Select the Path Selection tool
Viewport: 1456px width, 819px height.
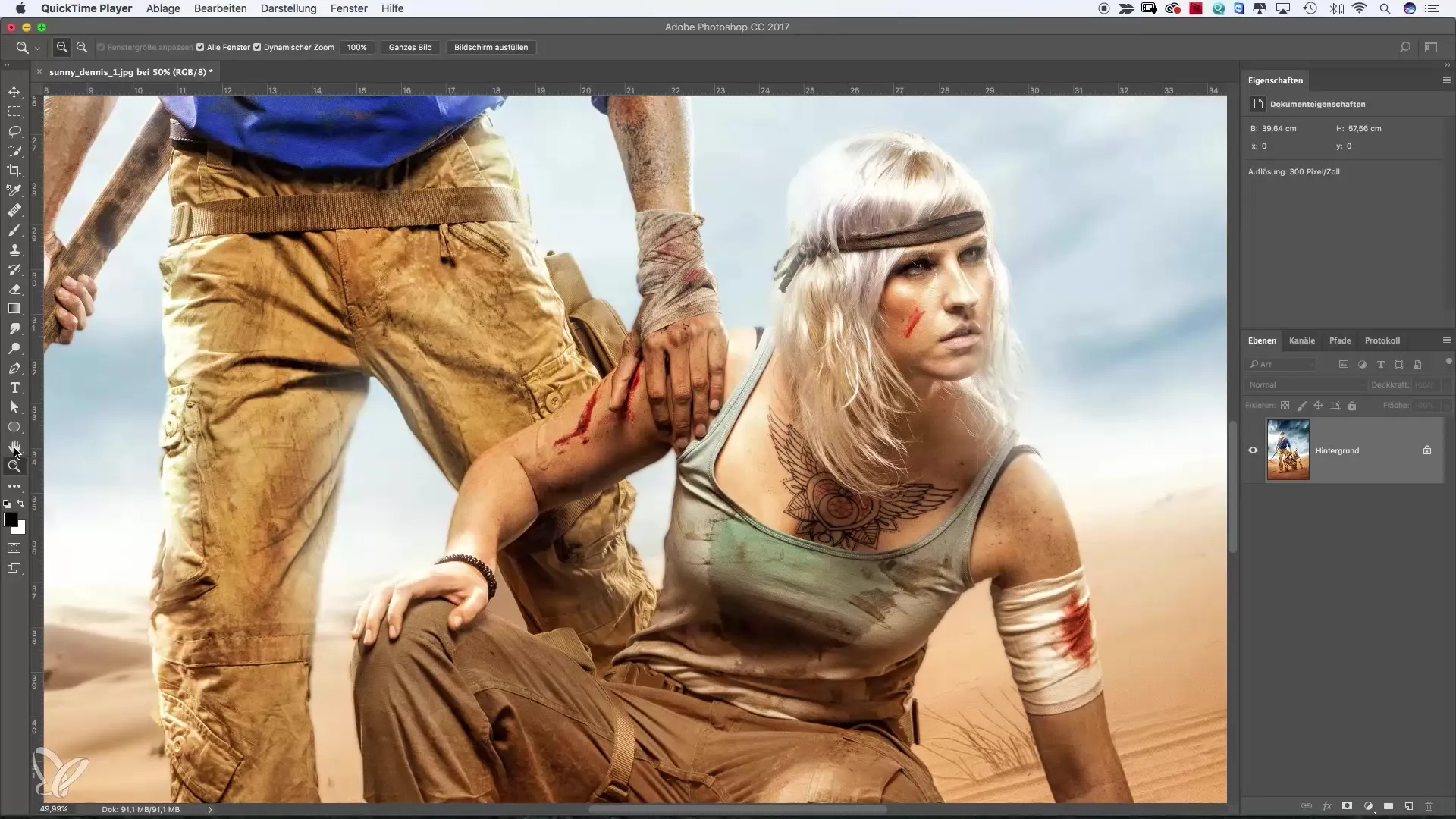(14, 407)
